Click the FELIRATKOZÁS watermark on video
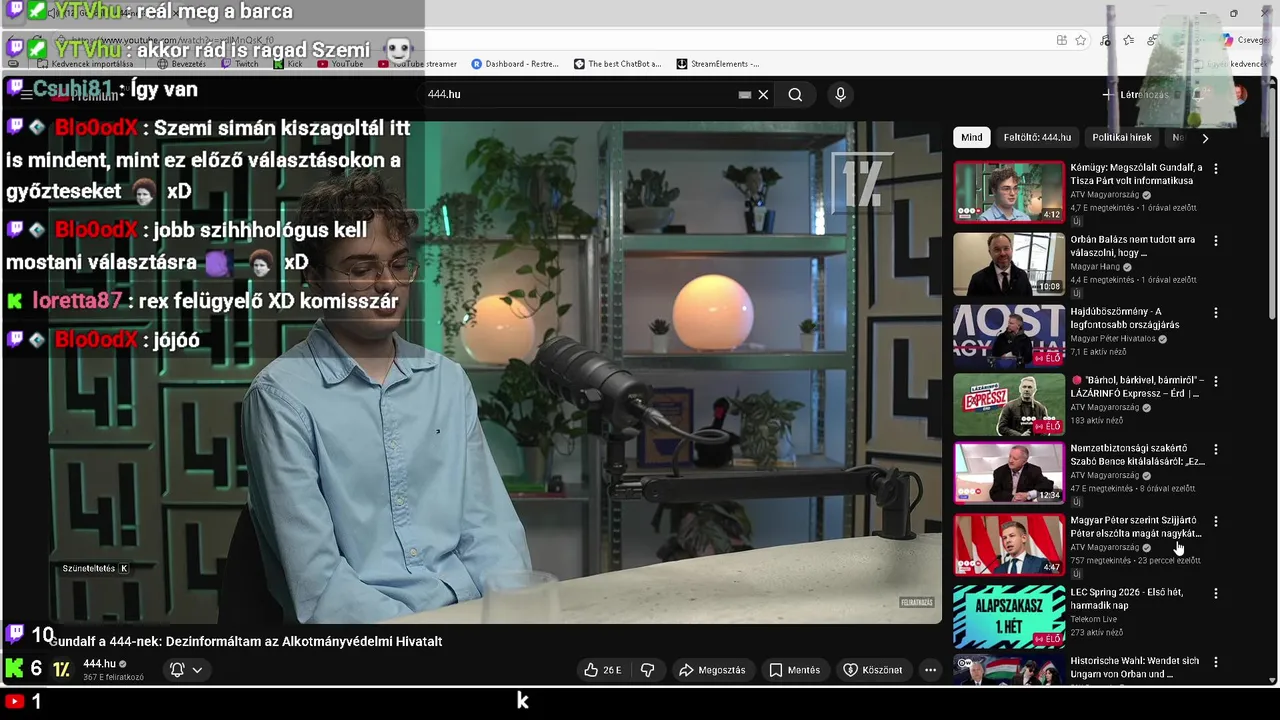The width and height of the screenshot is (1280, 720). (916, 602)
